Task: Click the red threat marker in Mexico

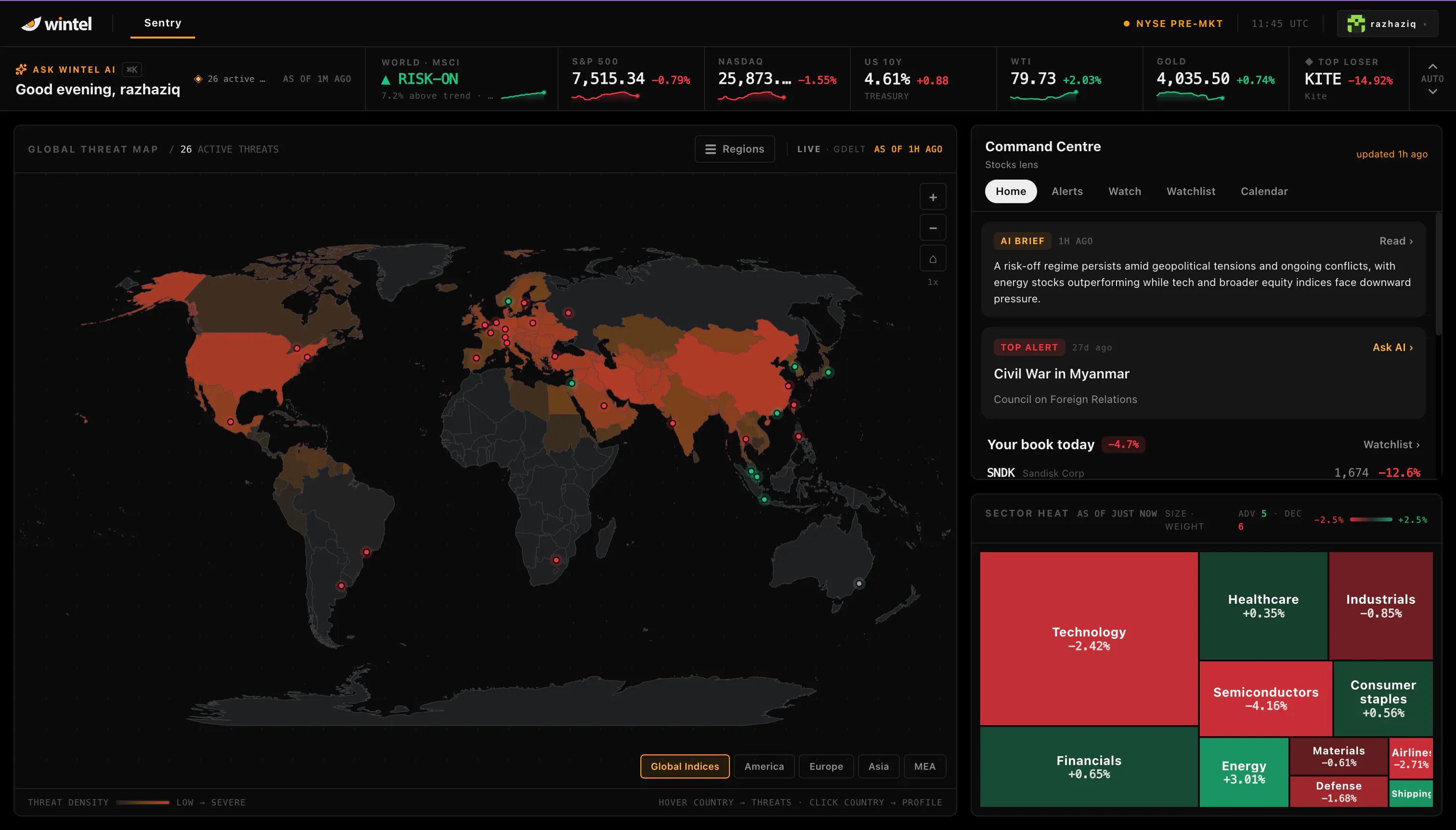Action: tap(230, 422)
